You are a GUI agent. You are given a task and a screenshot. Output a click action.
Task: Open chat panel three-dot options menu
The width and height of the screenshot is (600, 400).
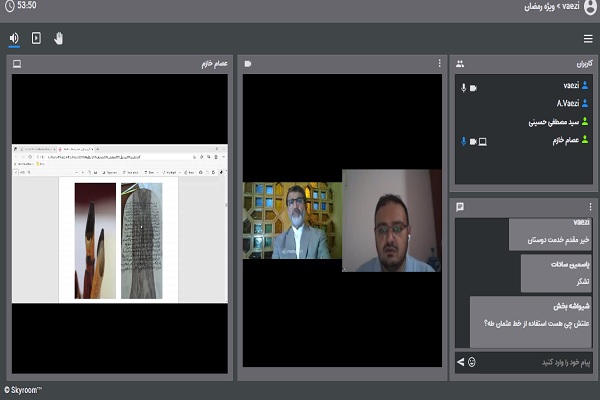(x=588, y=207)
